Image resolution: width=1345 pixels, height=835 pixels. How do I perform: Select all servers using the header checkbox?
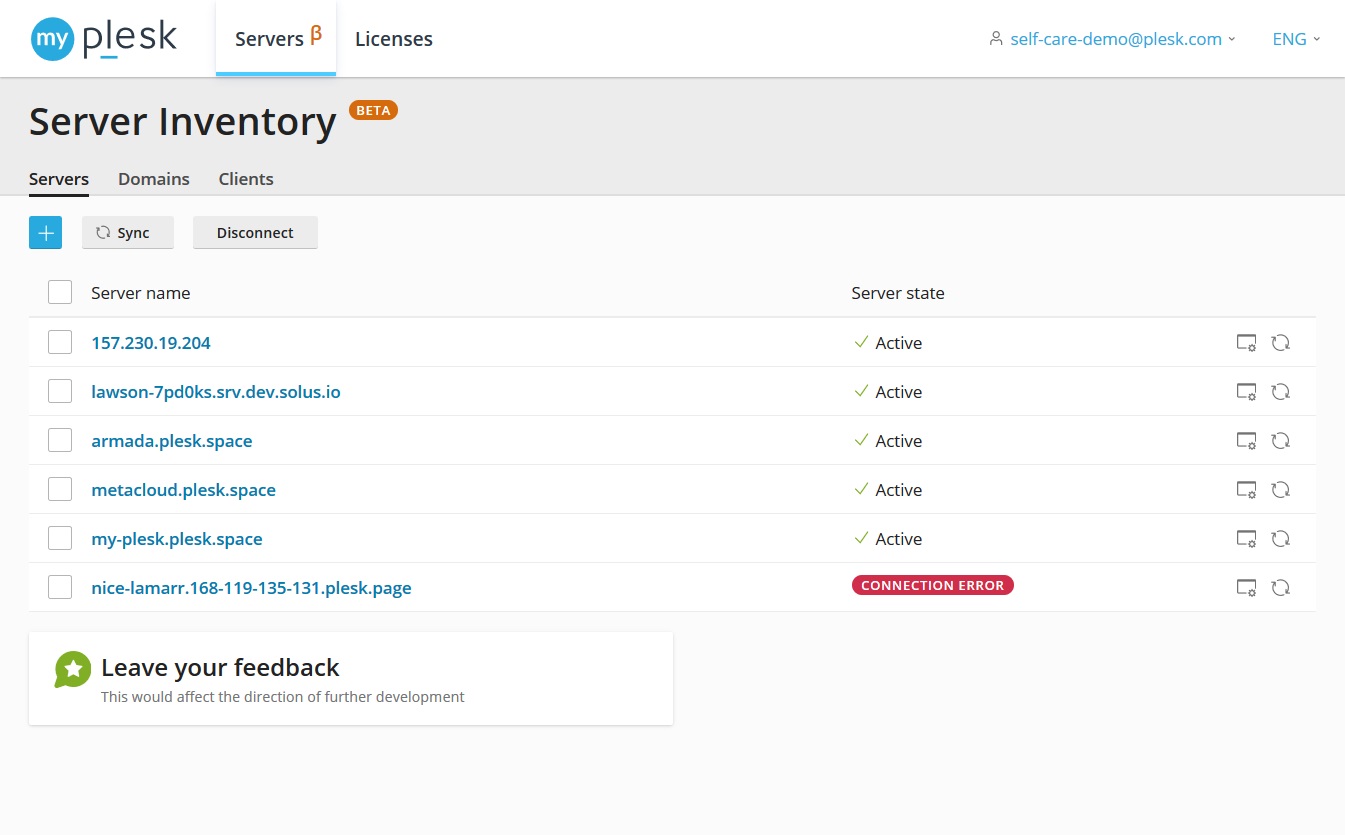(59, 292)
